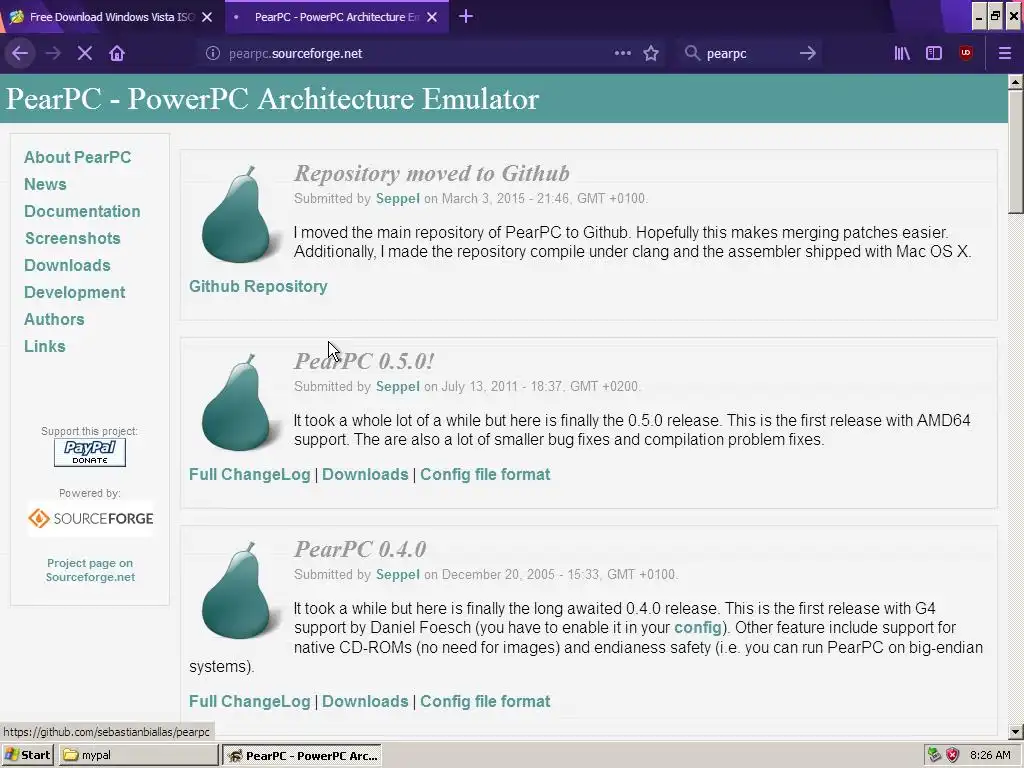
Task: Submit the pearpc search with arrow
Action: (x=808, y=54)
